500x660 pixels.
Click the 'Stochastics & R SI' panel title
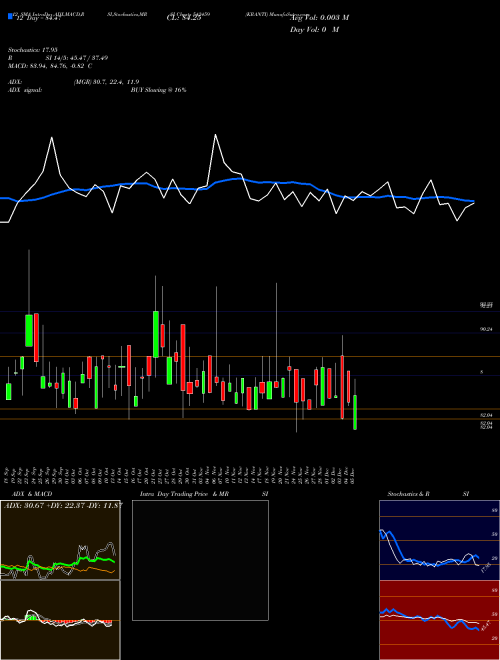(428, 494)
